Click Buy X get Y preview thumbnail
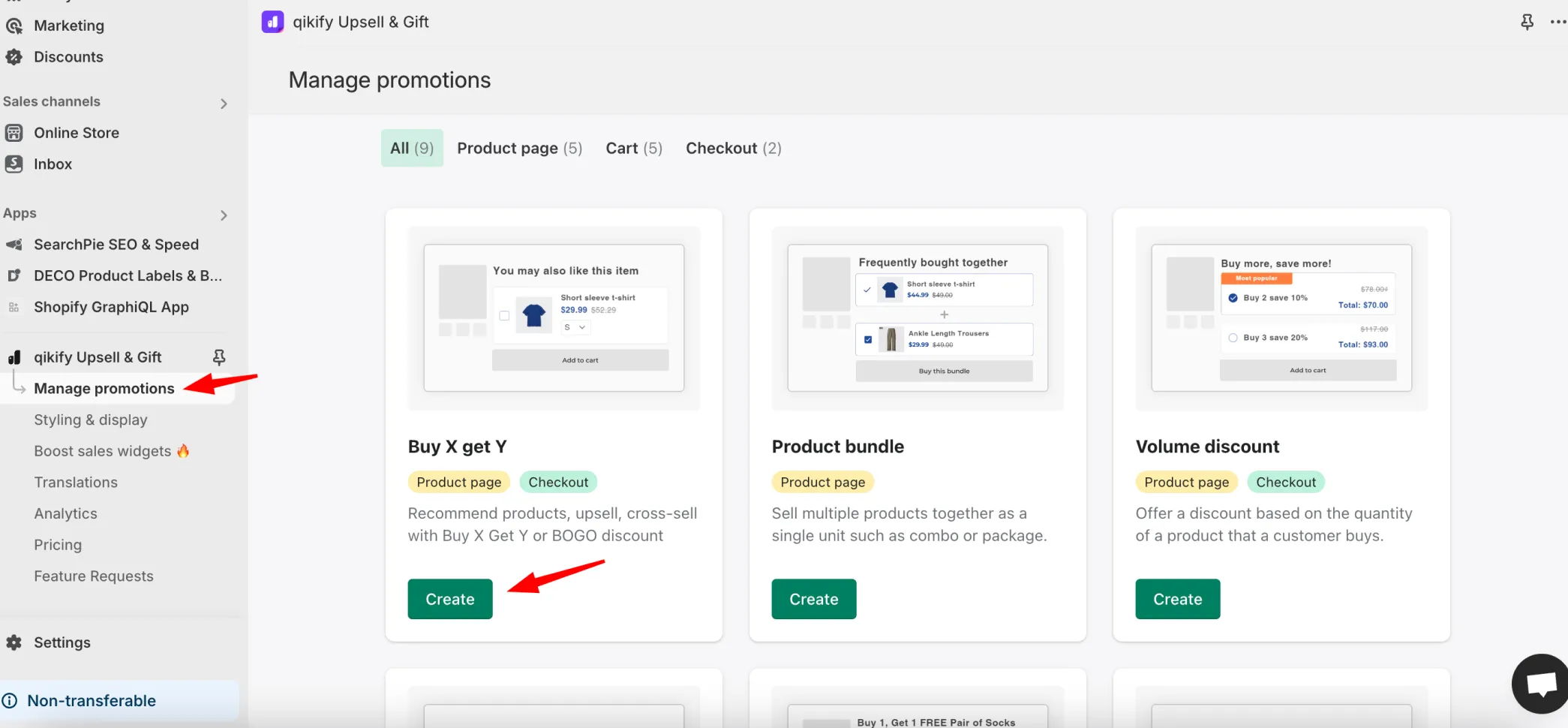Image resolution: width=1568 pixels, height=728 pixels. [554, 318]
